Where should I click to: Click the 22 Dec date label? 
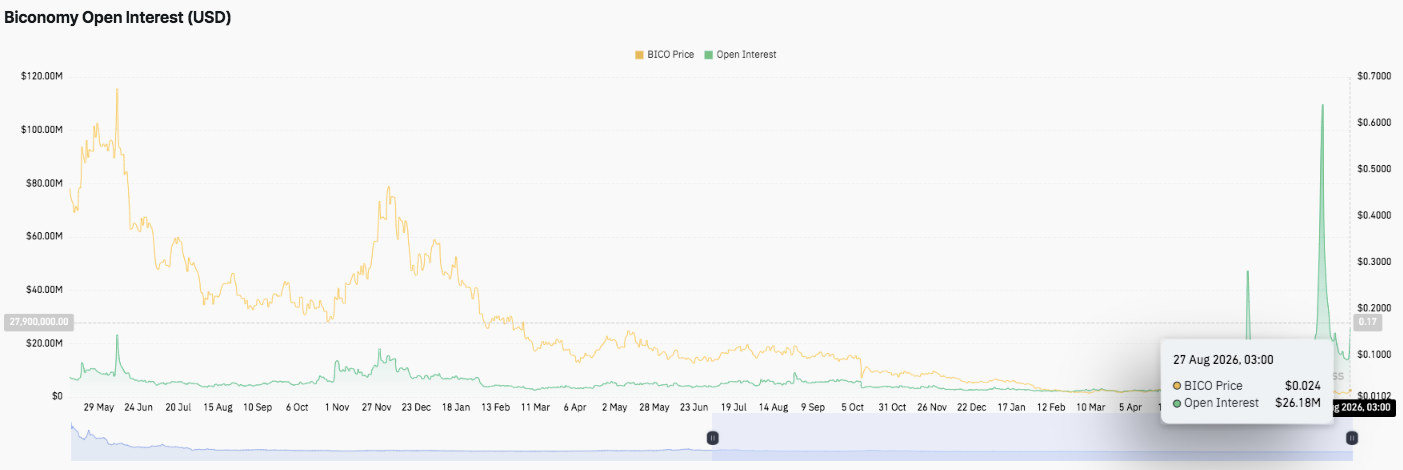(971, 408)
